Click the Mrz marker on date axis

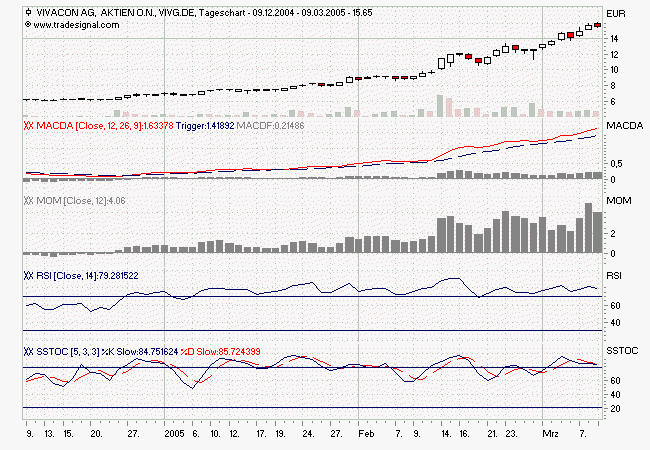pos(549,436)
